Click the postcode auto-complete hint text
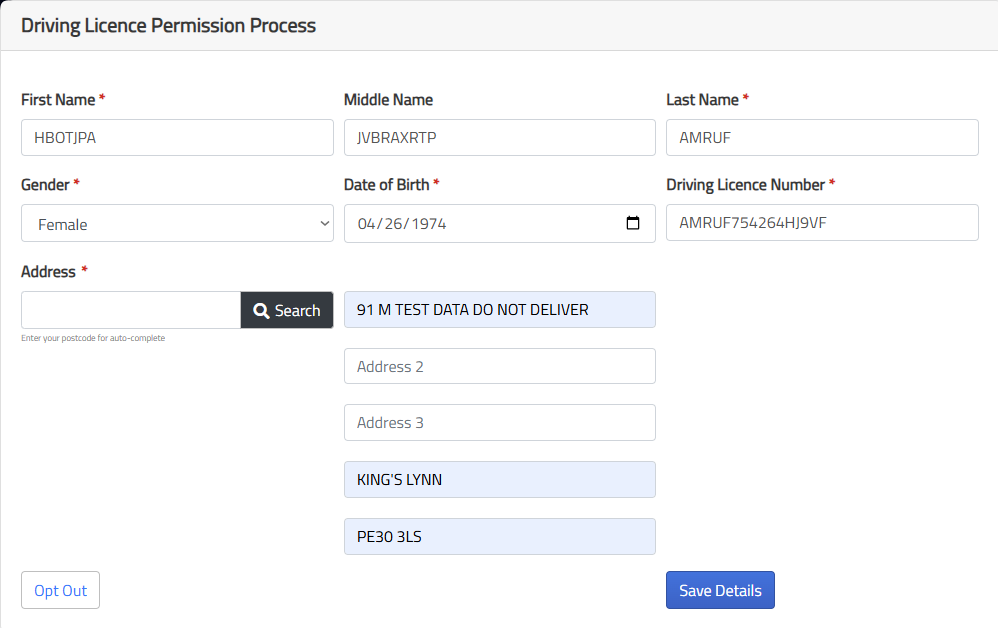Screen dimensions: 998x628 pos(93,338)
